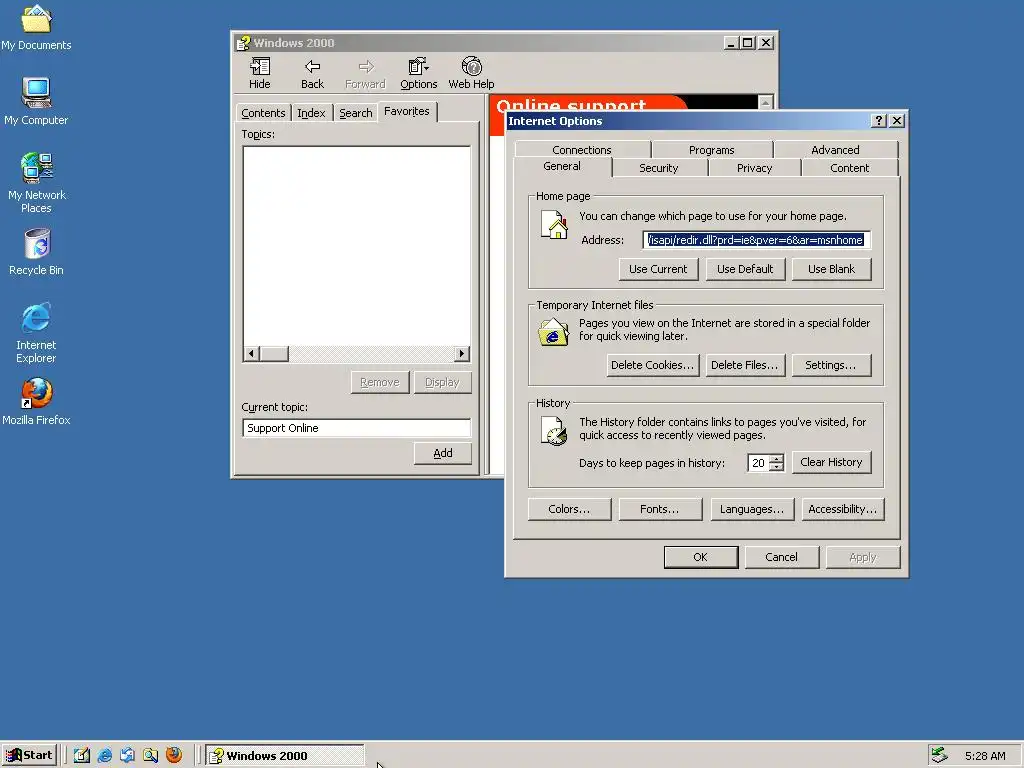This screenshot has height=768, width=1024.
Task: Click the Temporary Internet files folder icon
Action: coord(553,332)
